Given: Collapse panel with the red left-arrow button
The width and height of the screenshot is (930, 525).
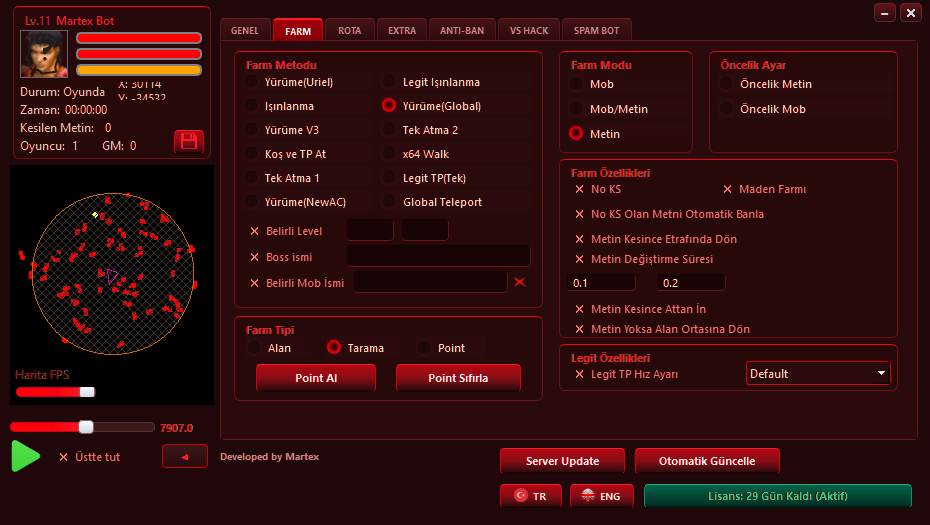Looking at the screenshot, I should (x=185, y=456).
